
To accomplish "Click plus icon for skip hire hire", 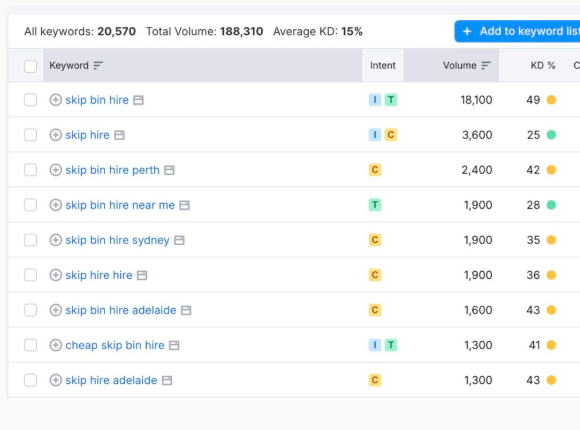I will pos(55,275).
